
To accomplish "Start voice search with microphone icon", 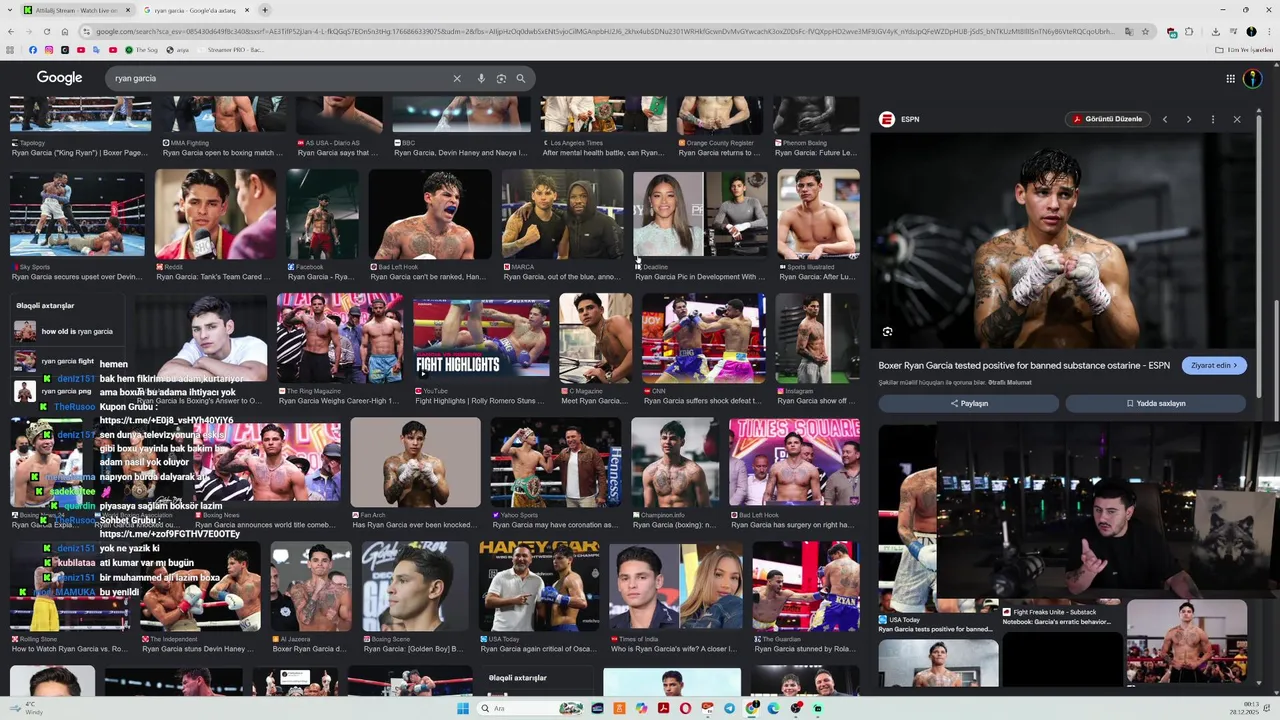I will click(x=481, y=78).
